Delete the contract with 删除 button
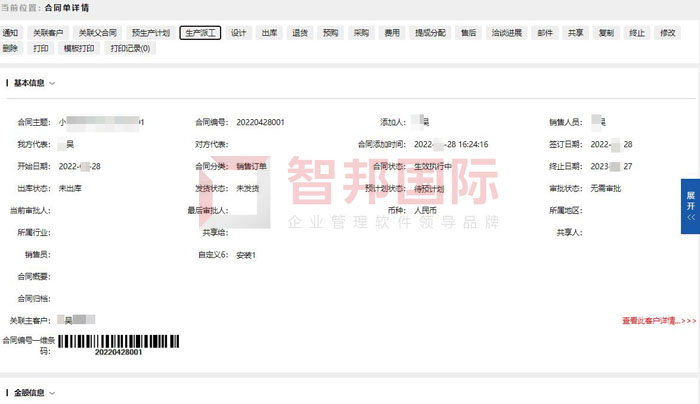The width and height of the screenshot is (700, 404). pos(10,48)
